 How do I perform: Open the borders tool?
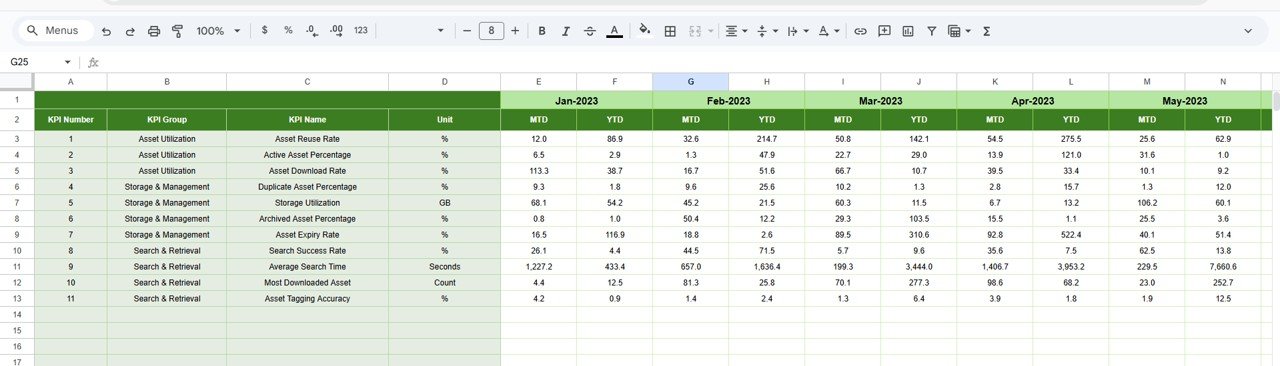click(x=670, y=31)
